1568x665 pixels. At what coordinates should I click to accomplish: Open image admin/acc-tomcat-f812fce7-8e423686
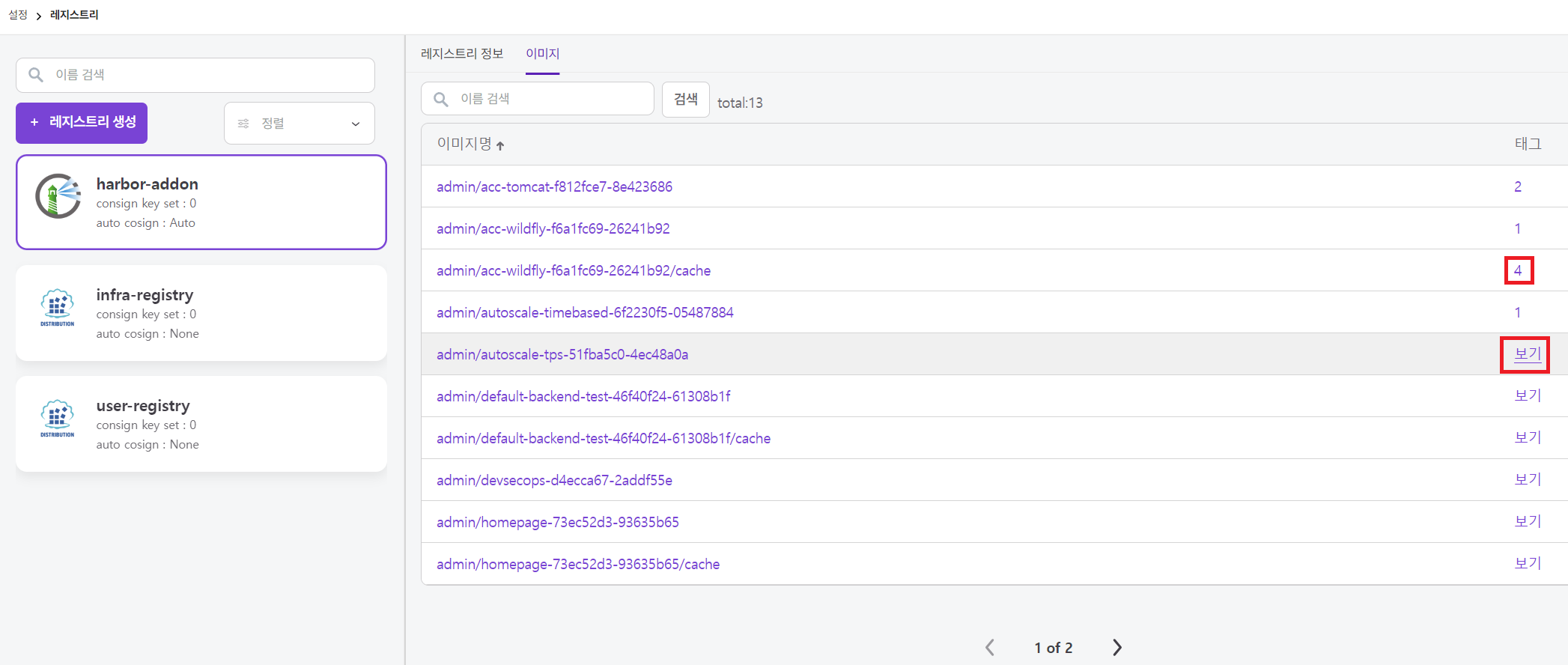point(555,186)
